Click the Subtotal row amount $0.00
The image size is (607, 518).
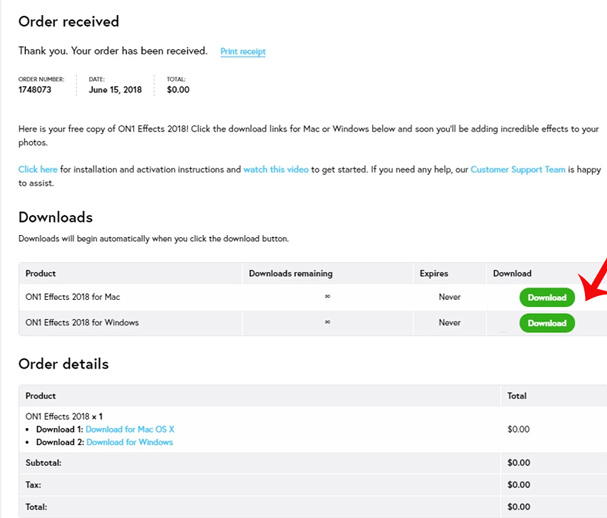click(518, 463)
